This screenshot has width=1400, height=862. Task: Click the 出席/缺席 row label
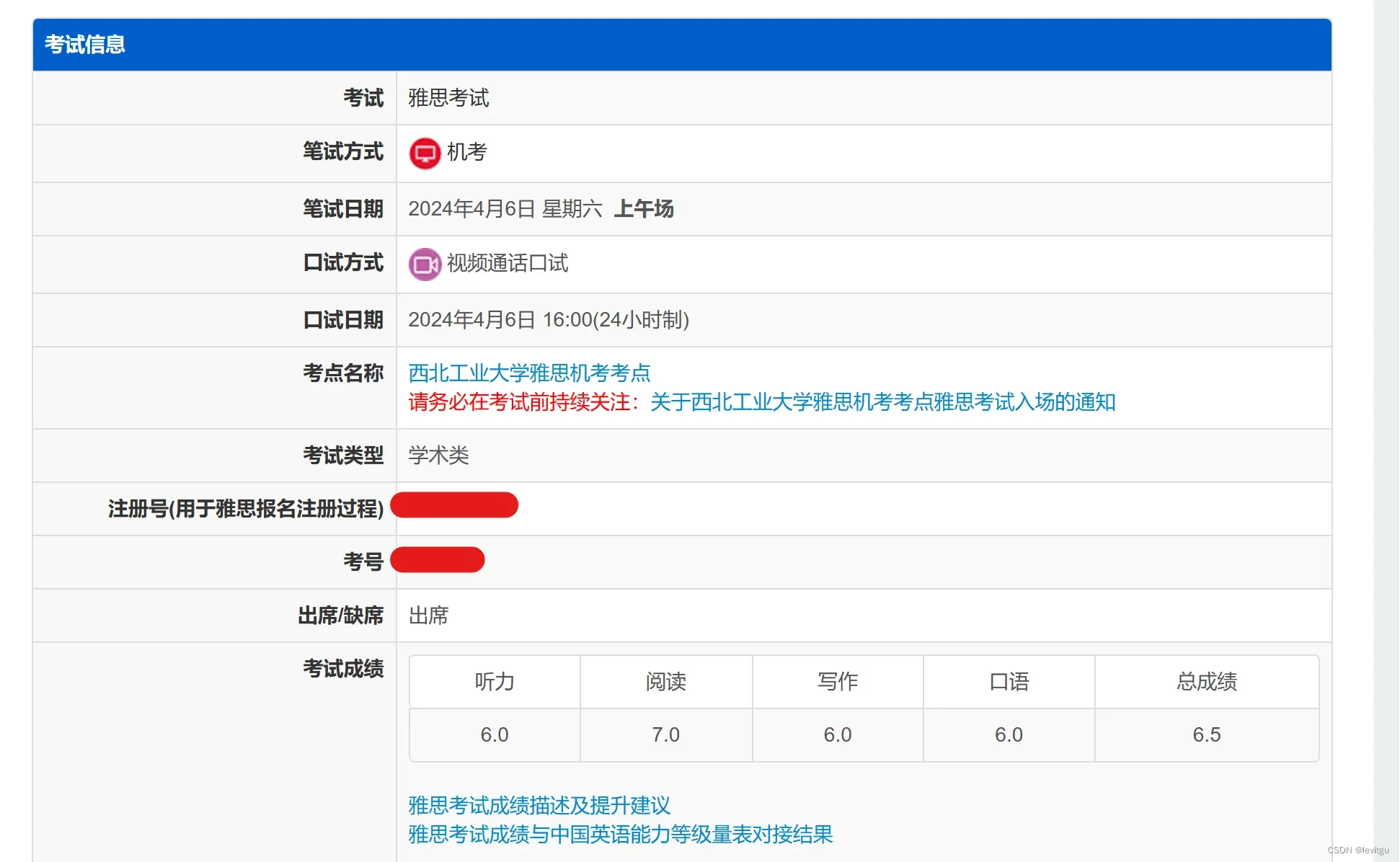coord(341,616)
